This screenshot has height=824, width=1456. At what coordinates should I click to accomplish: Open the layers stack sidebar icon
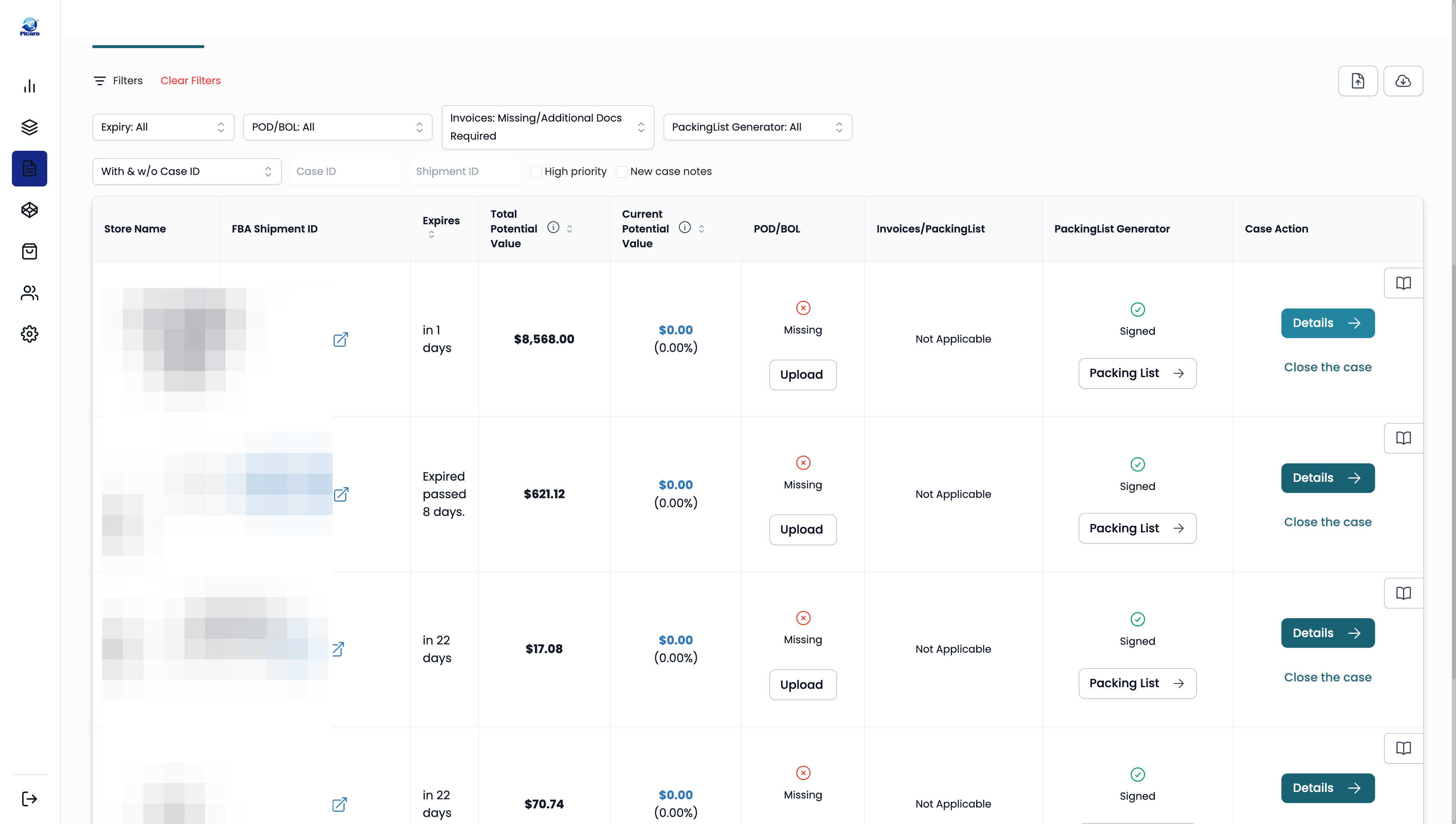pos(30,127)
